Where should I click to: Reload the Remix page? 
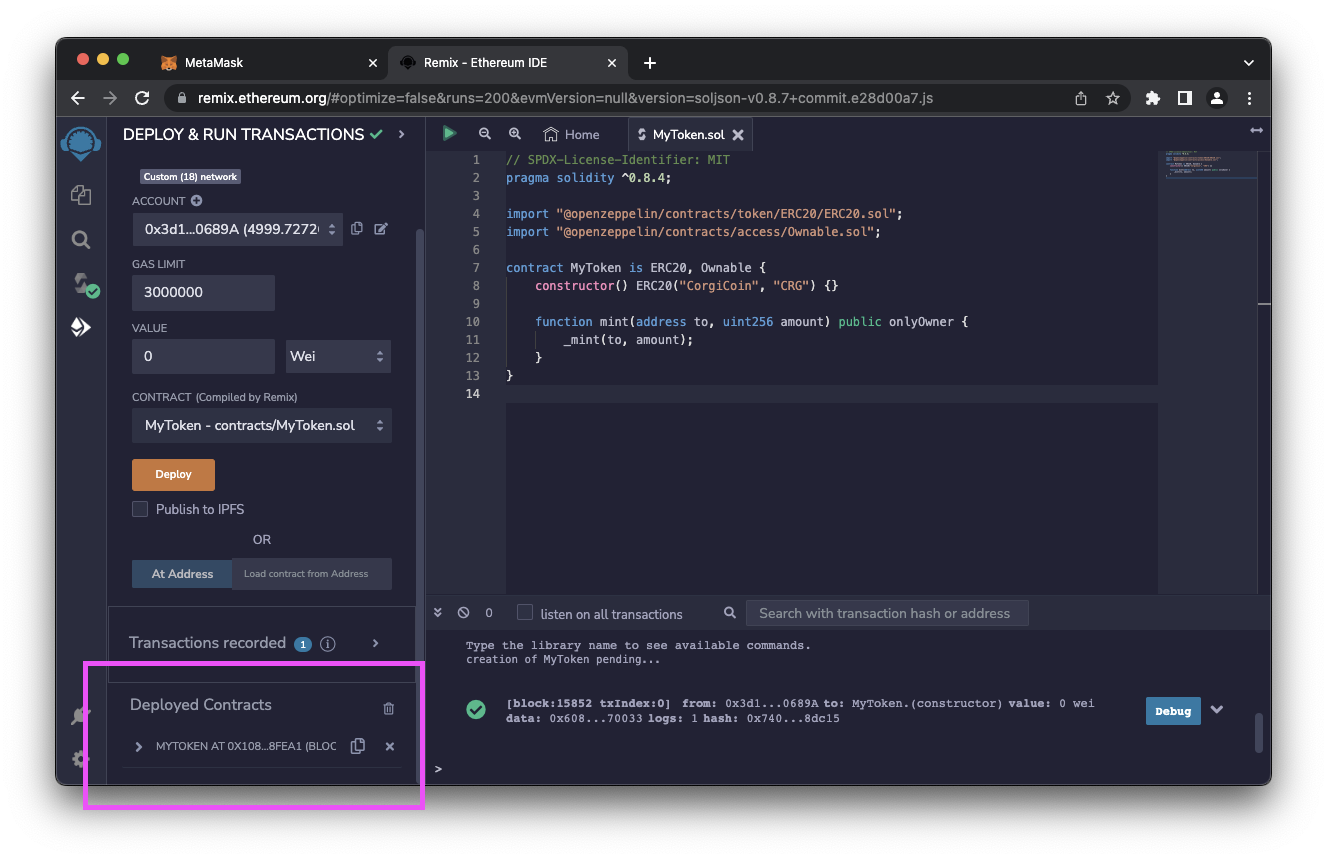142,98
